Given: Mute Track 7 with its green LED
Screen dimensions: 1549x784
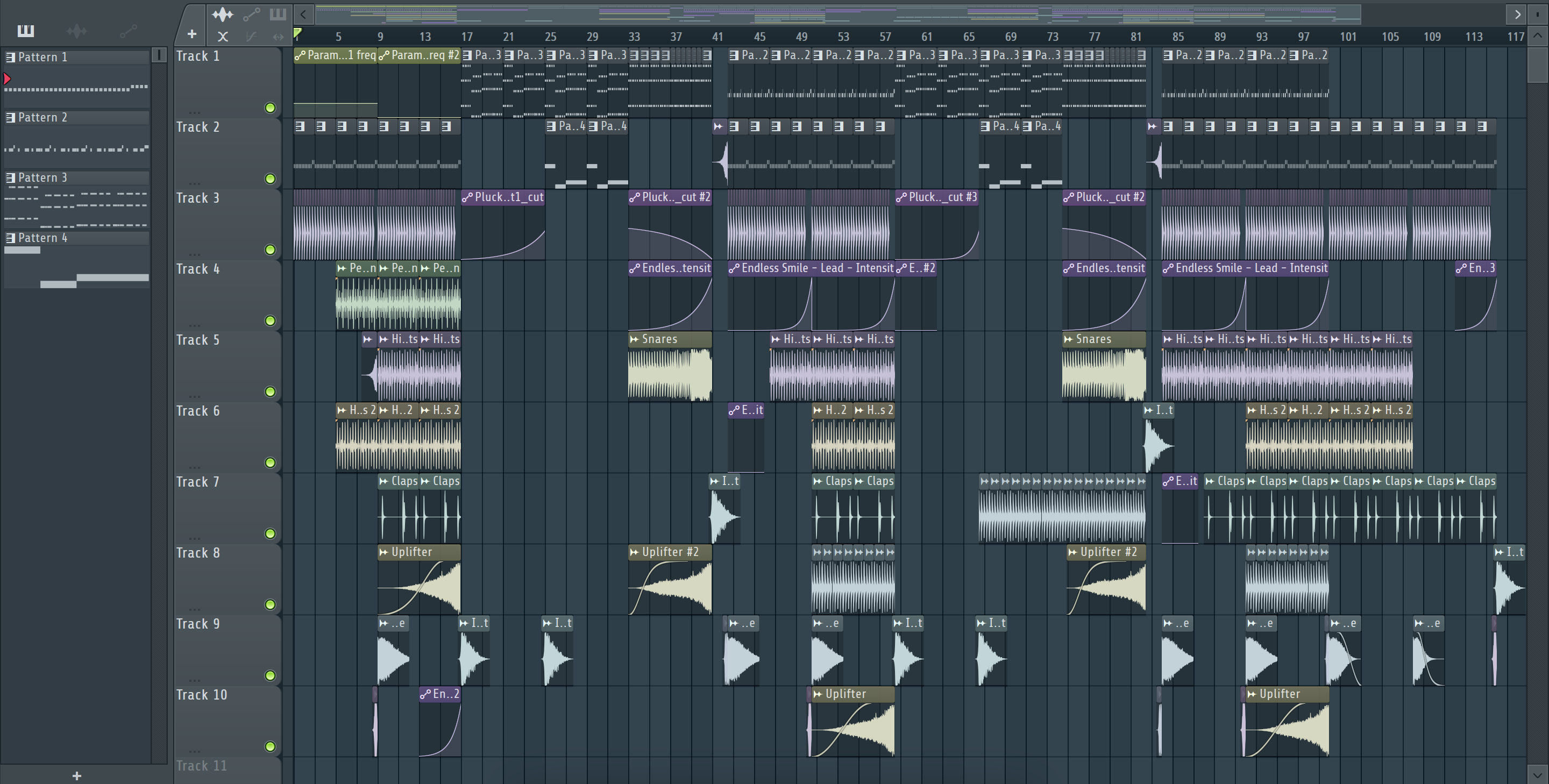Looking at the screenshot, I should (270, 533).
